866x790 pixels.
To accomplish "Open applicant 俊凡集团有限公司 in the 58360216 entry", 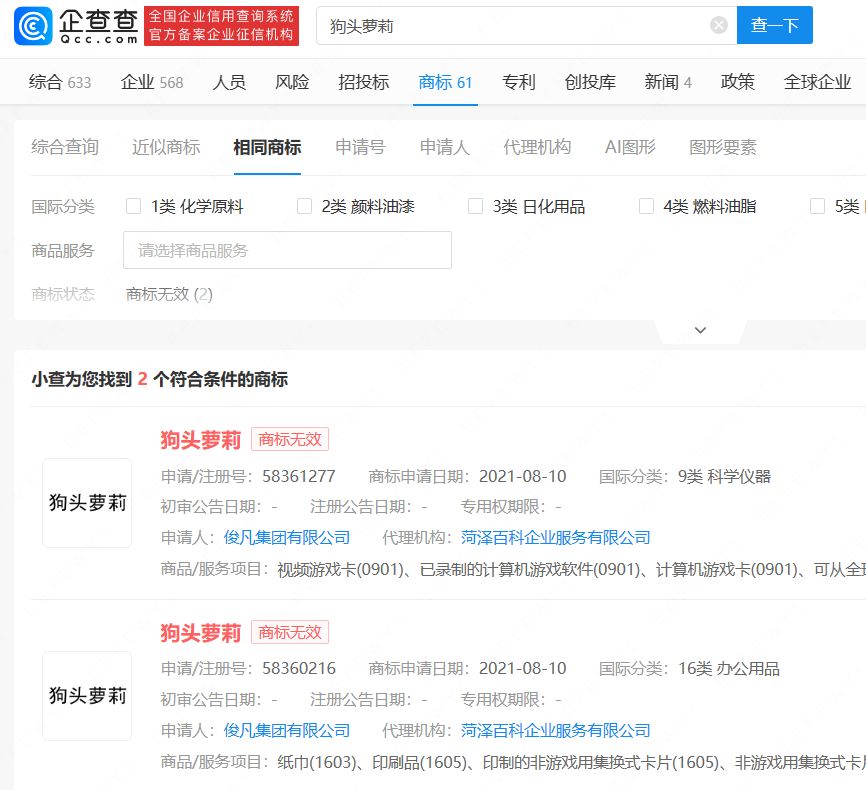I will (287, 730).
